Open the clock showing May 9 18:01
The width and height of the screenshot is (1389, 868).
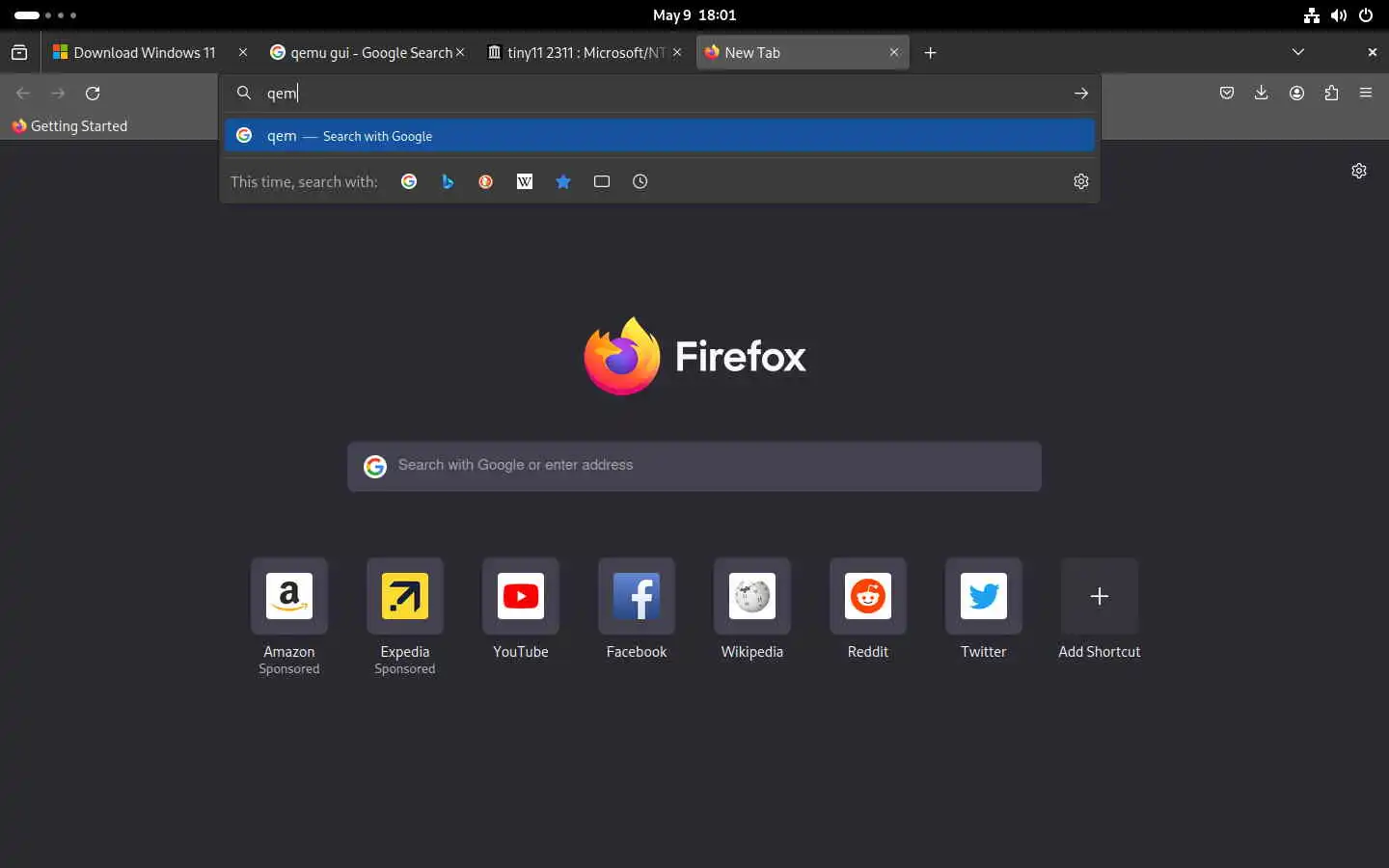tap(694, 15)
